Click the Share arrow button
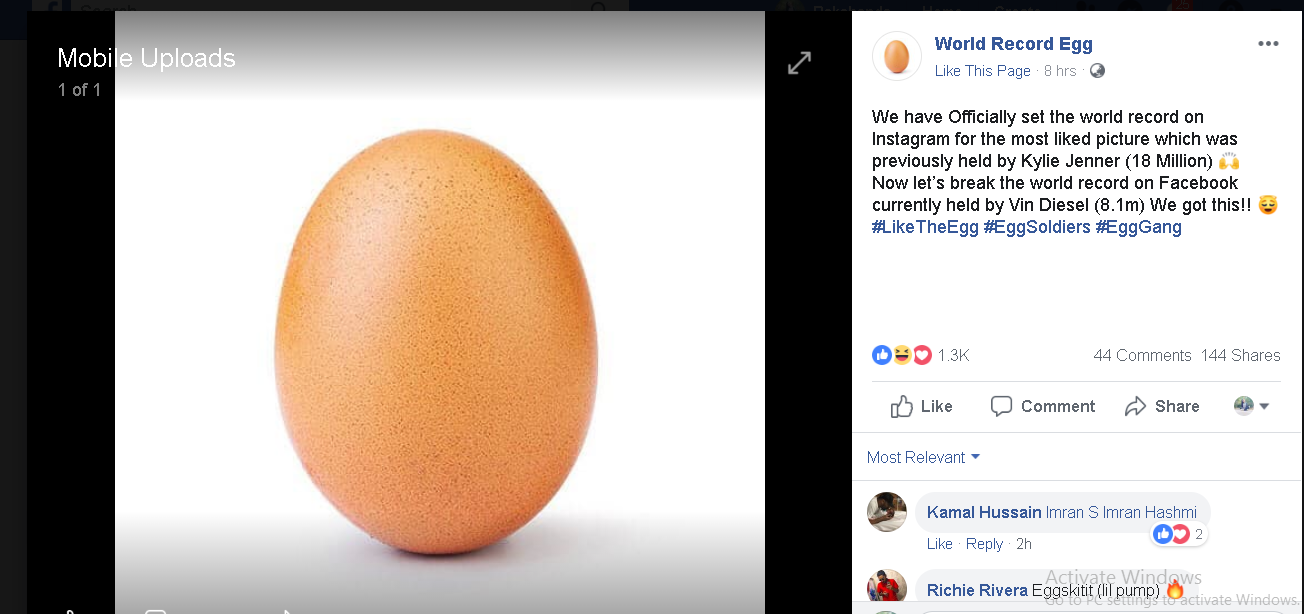The image size is (1304, 614). click(1162, 406)
